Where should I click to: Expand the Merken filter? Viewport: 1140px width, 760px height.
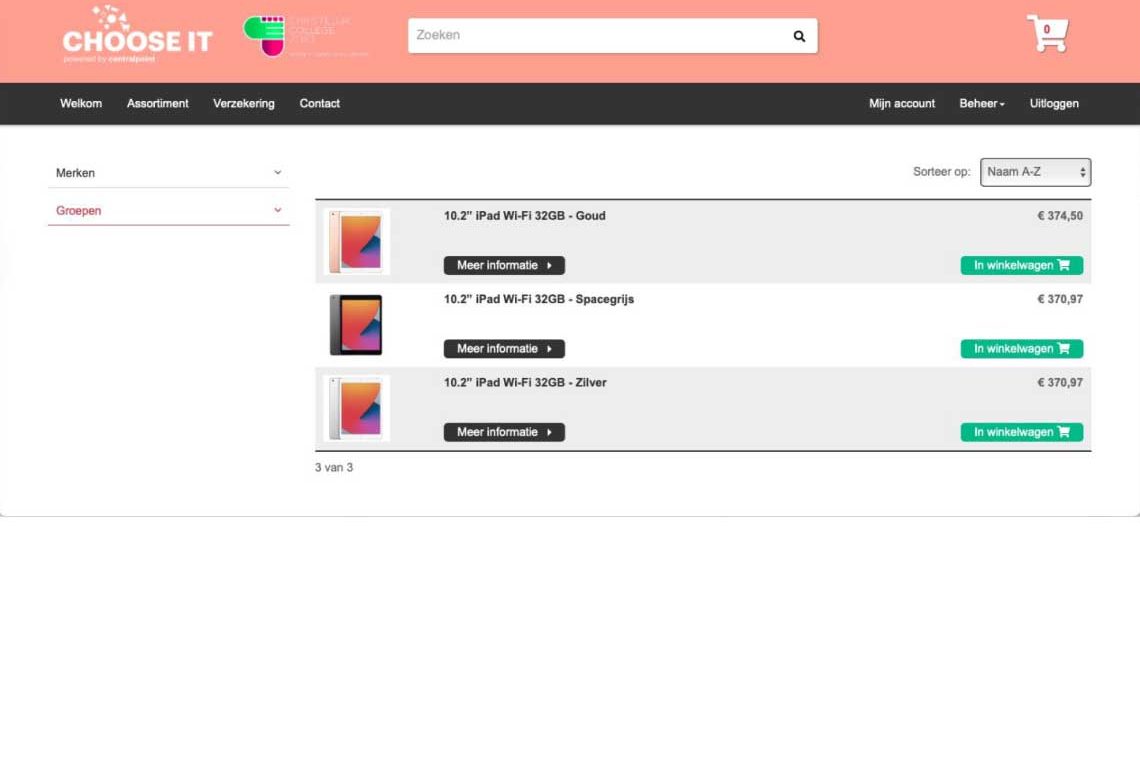(169, 172)
